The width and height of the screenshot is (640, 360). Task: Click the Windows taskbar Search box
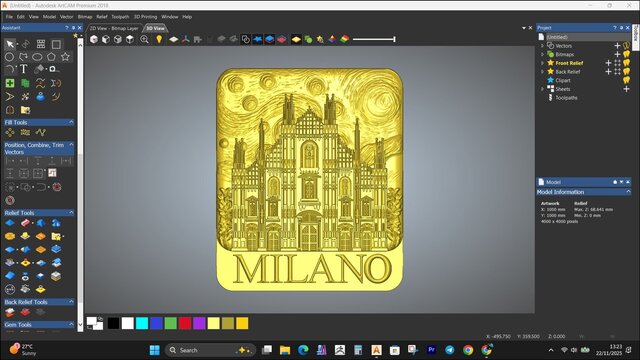click(x=211, y=350)
